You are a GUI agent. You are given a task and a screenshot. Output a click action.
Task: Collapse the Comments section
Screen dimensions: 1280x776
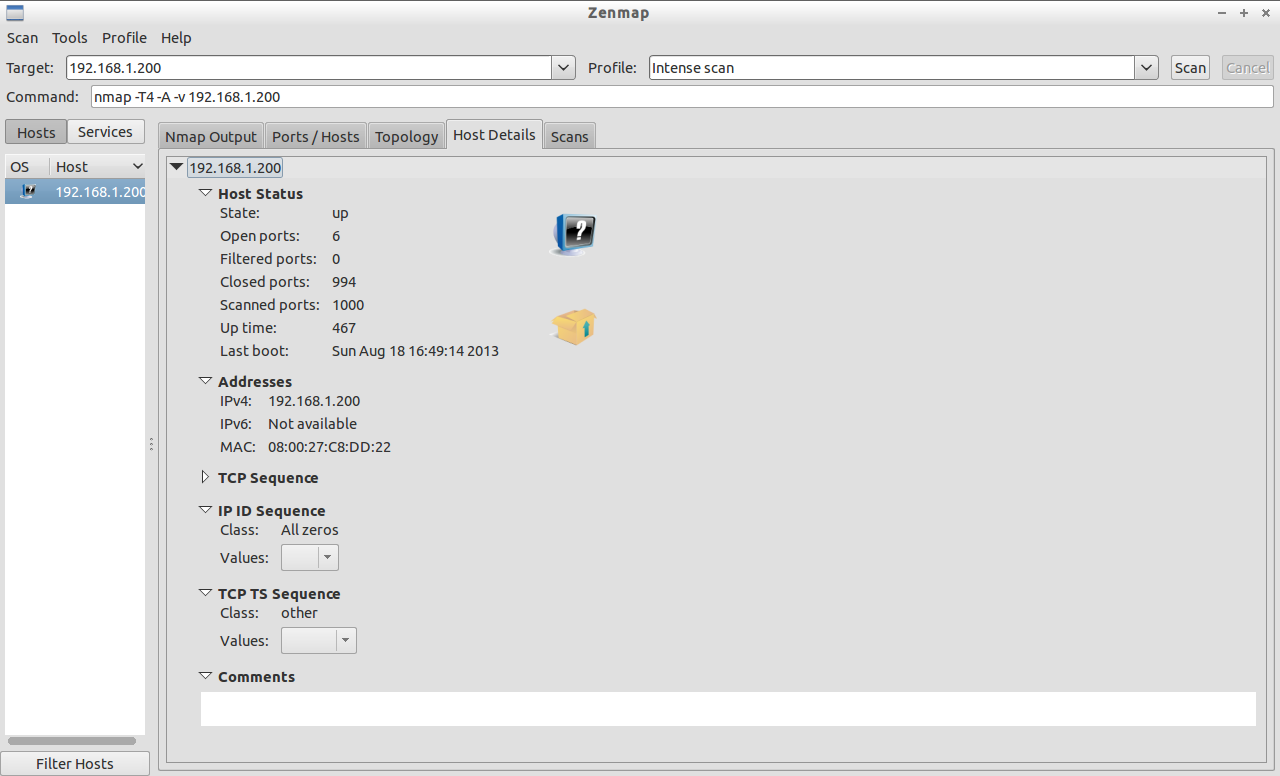pos(205,676)
